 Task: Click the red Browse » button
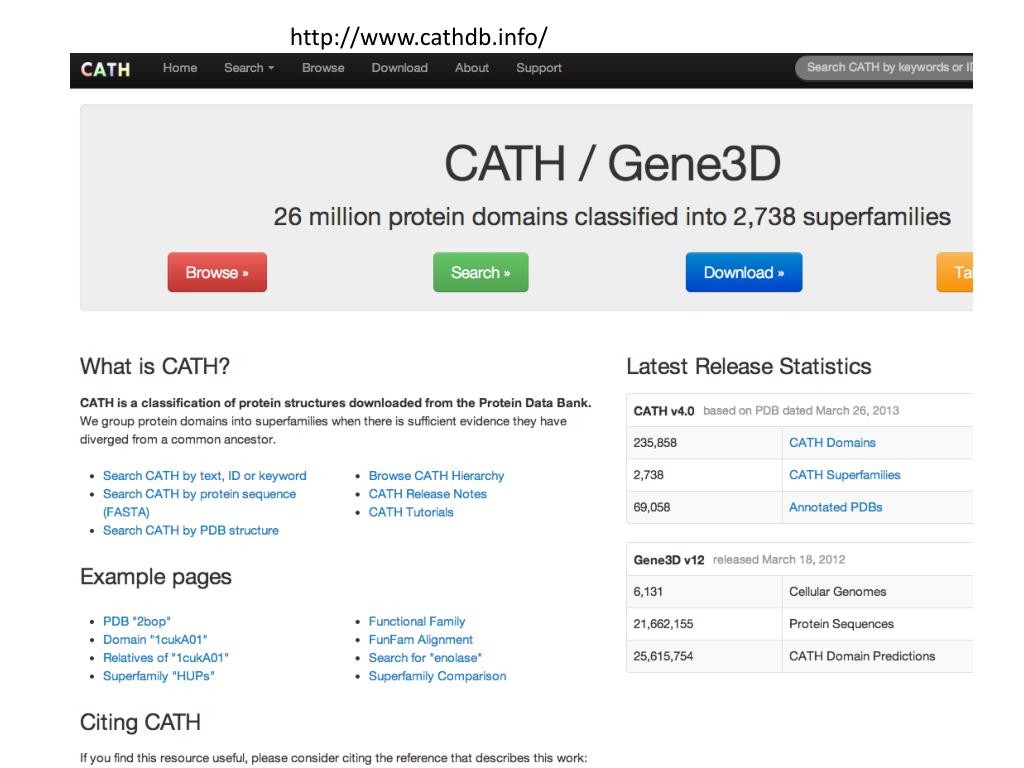pos(217,272)
